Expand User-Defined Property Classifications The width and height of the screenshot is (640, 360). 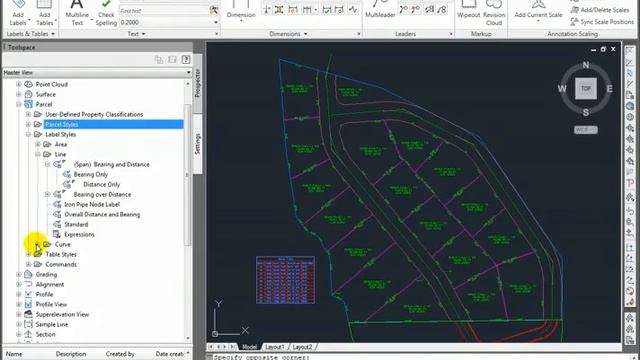pos(28,114)
